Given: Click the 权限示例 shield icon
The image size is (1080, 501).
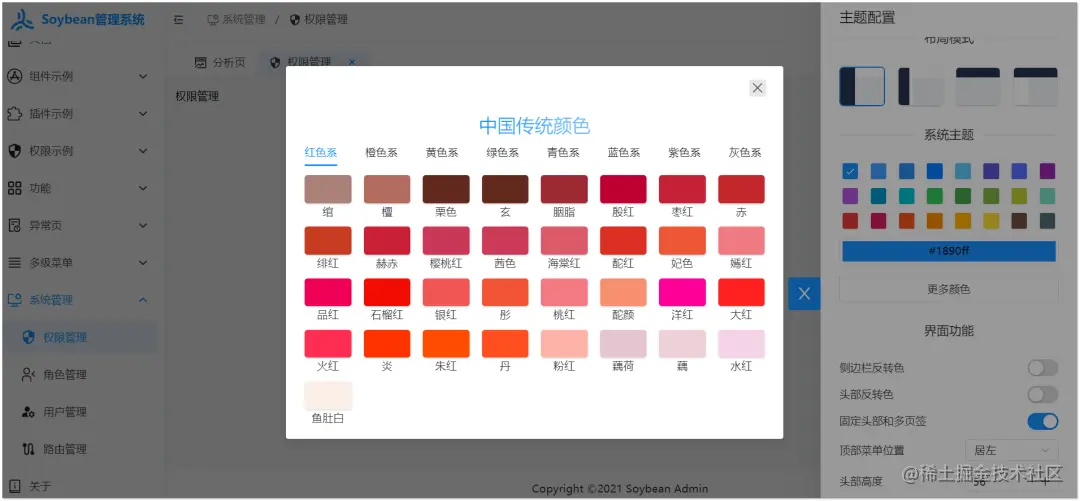Looking at the screenshot, I should click(x=14, y=151).
